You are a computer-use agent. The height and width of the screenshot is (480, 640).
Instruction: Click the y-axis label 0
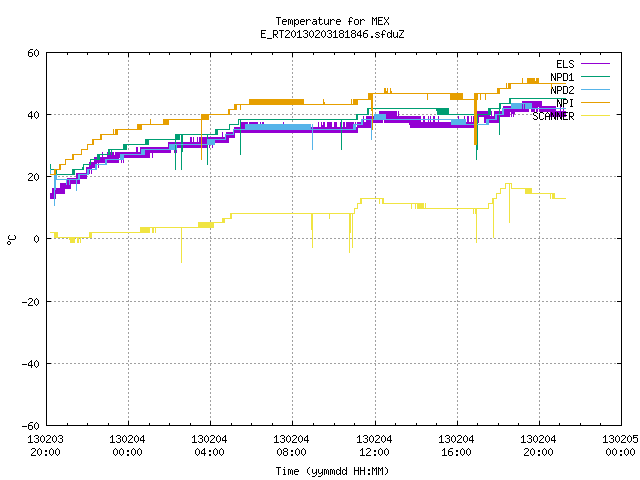tap(37, 239)
